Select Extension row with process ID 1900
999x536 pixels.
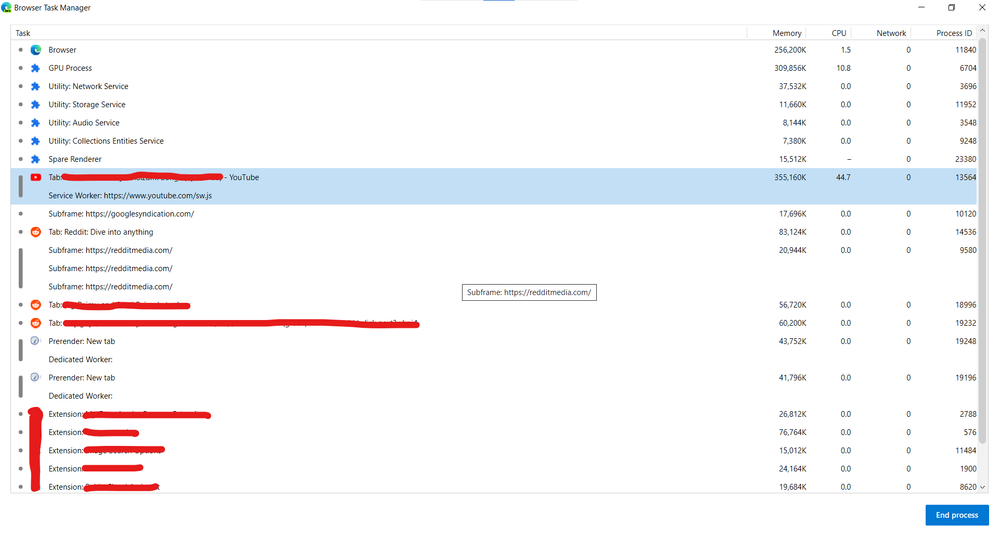pyautogui.click(x=494, y=468)
